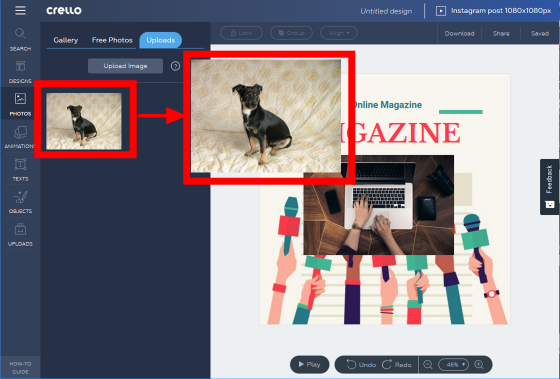Viewport: 560px width, 379px height.
Task: Switch to the Gallery tab
Action: click(66, 40)
